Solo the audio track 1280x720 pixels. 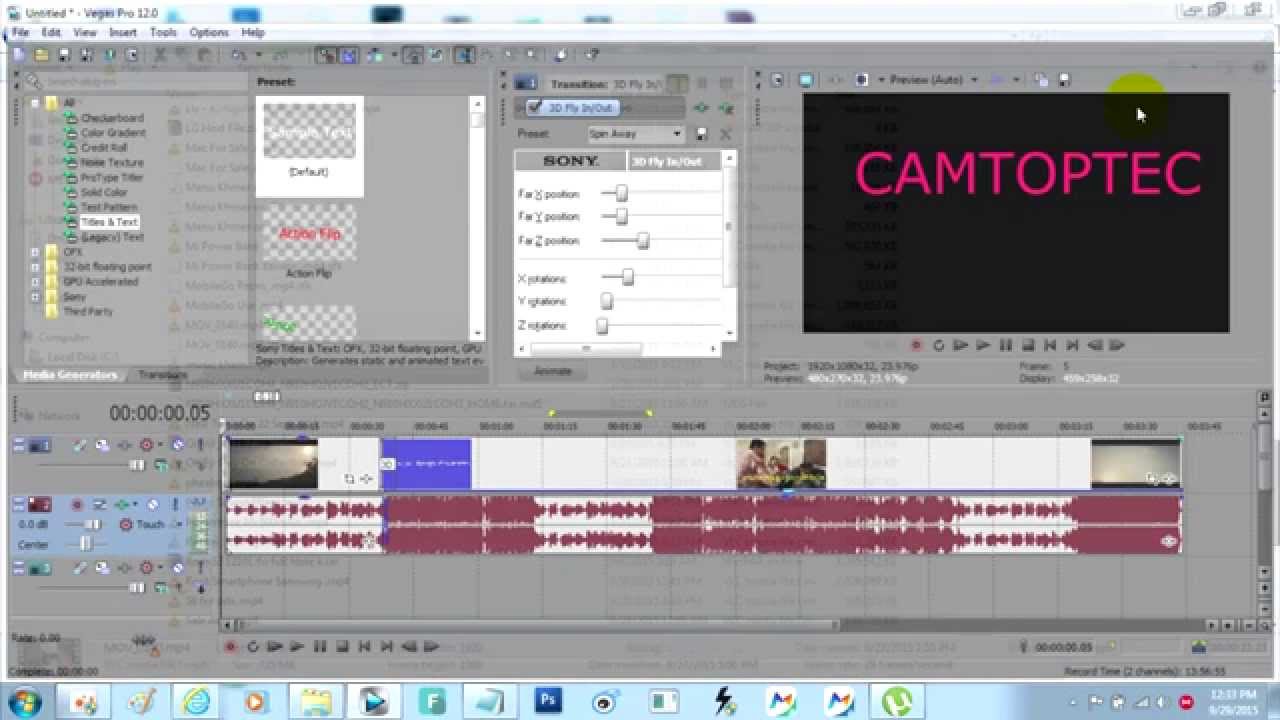pyautogui.click(x=176, y=505)
